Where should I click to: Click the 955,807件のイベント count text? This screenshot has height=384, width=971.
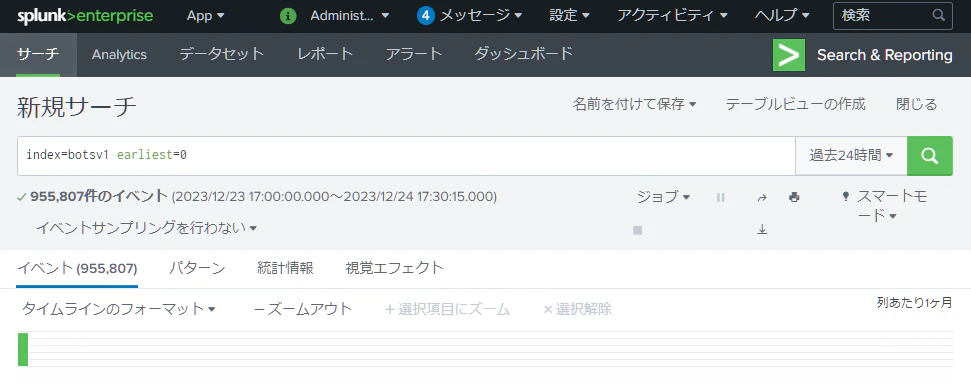pos(99,196)
